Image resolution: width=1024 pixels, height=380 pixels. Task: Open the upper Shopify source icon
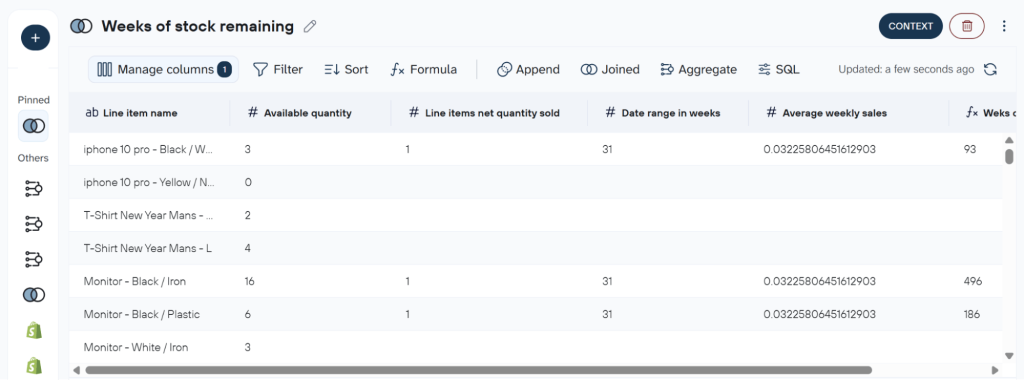(33, 330)
